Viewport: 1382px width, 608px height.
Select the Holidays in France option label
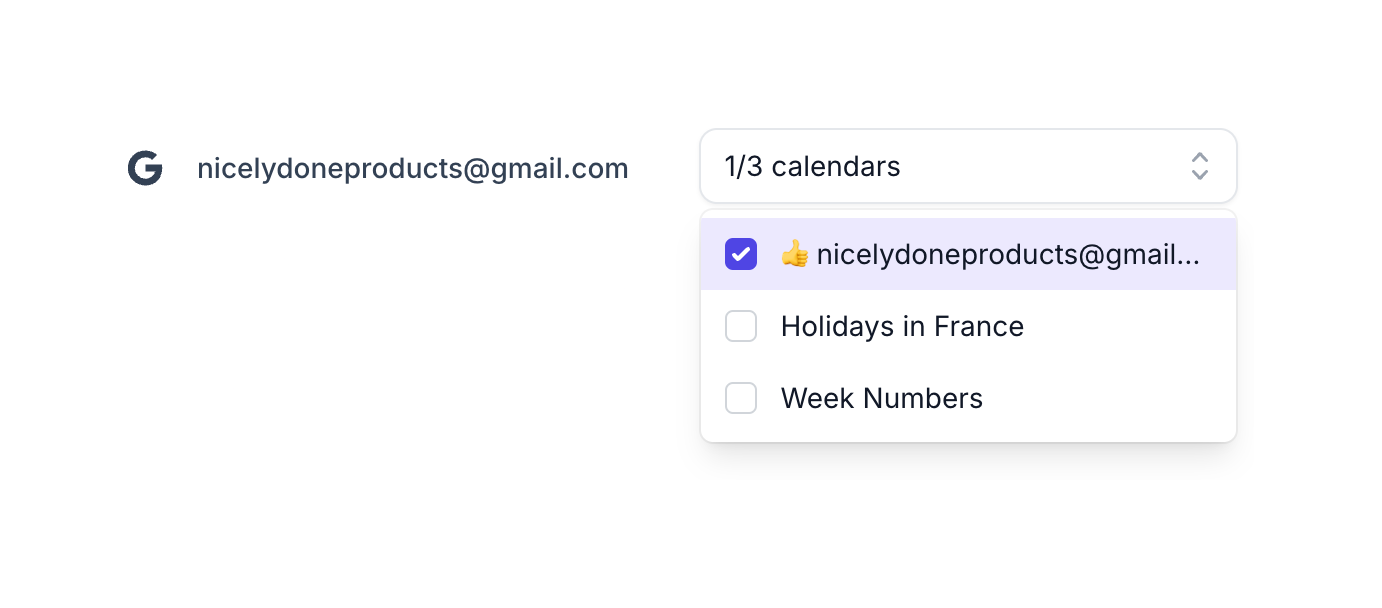(x=902, y=326)
